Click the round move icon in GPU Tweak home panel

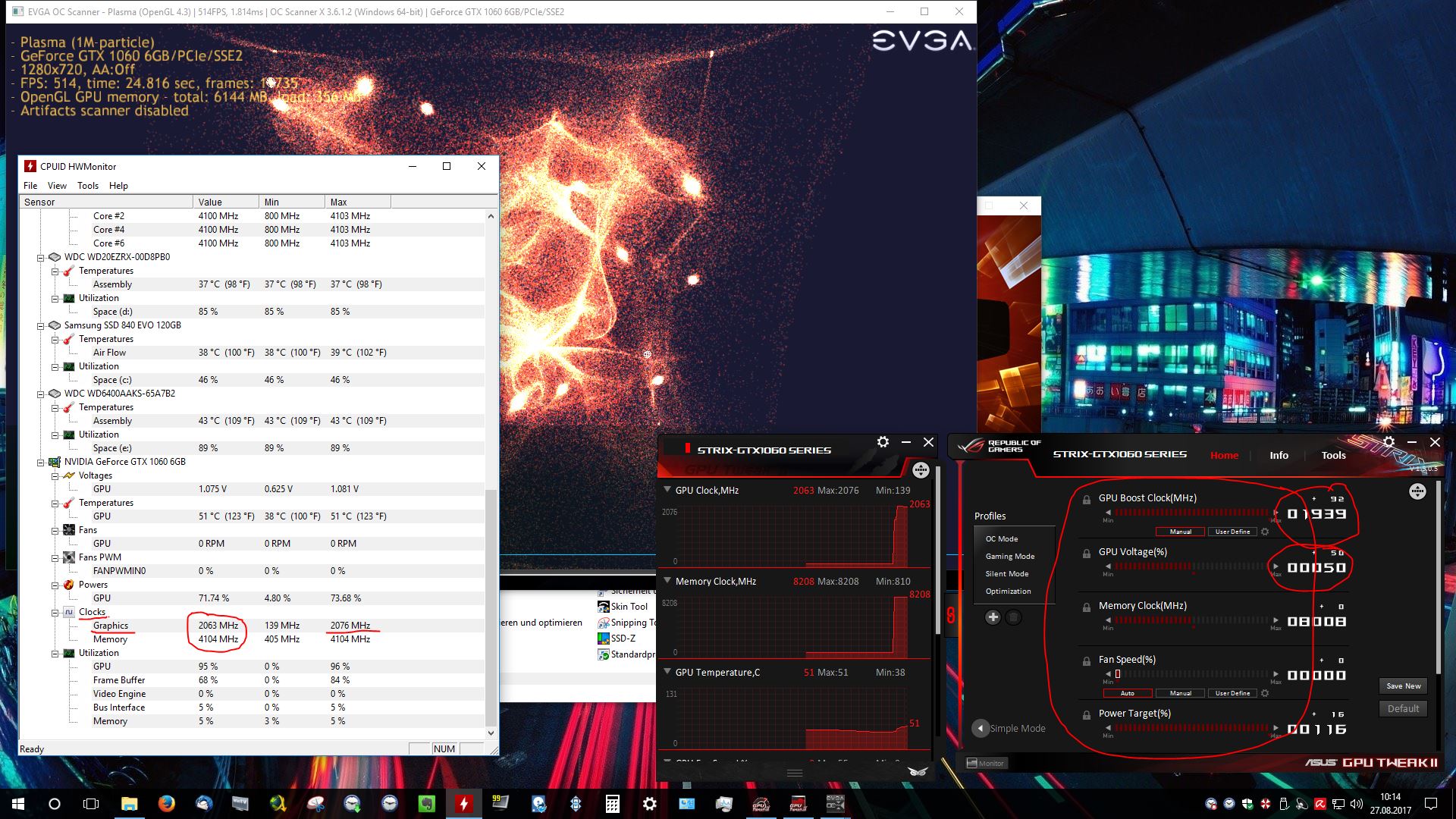[x=1417, y=491]
